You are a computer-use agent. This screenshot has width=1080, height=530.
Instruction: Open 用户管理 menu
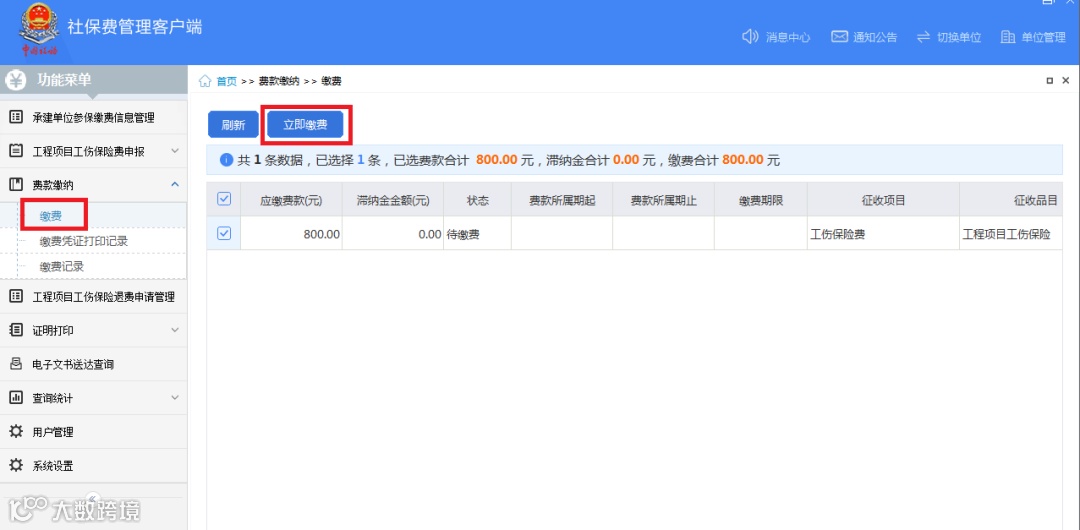[x=93, y=432]
